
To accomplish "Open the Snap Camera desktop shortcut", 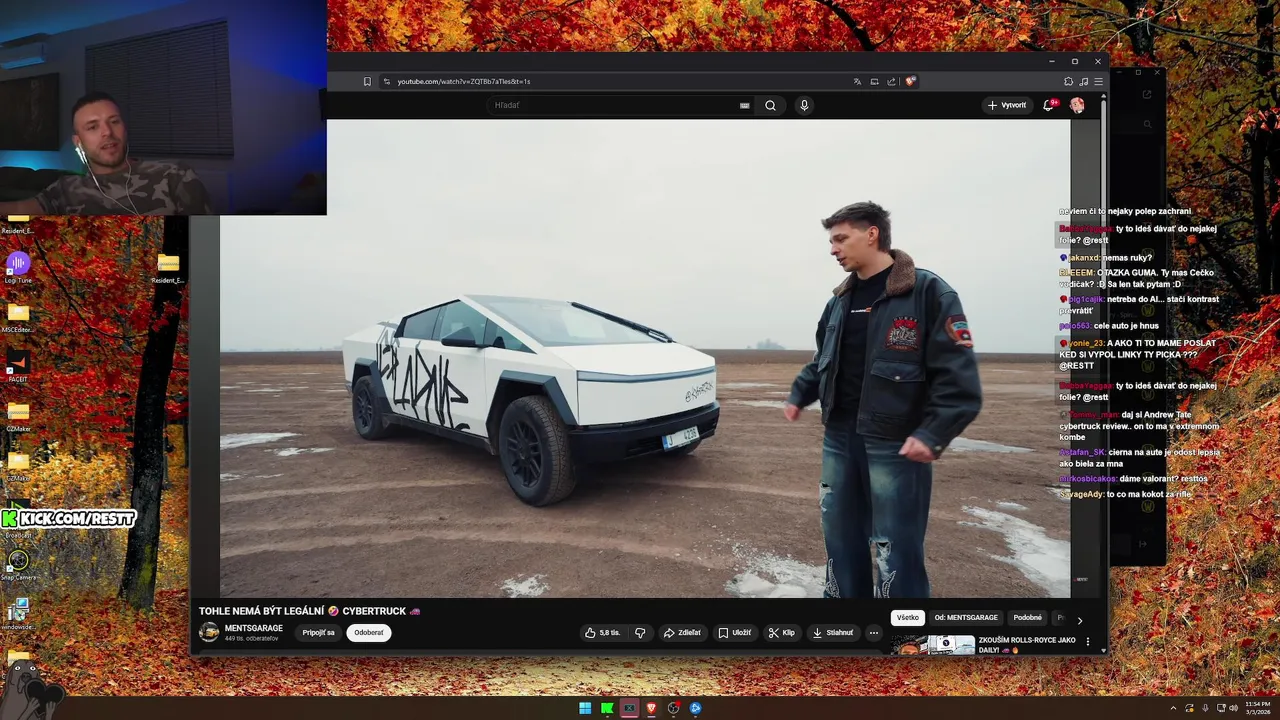I will tap(18, 564).
